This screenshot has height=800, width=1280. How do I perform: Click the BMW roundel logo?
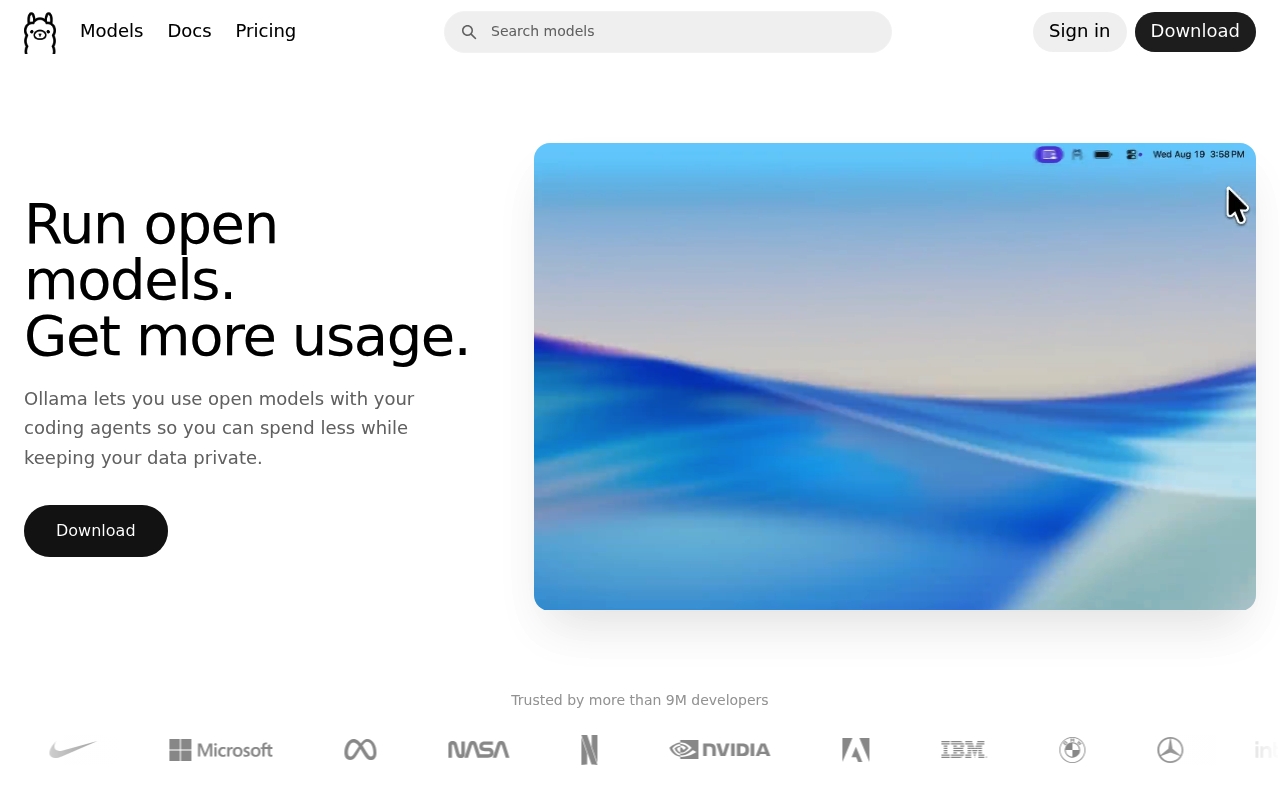[x=1072, y=750]
